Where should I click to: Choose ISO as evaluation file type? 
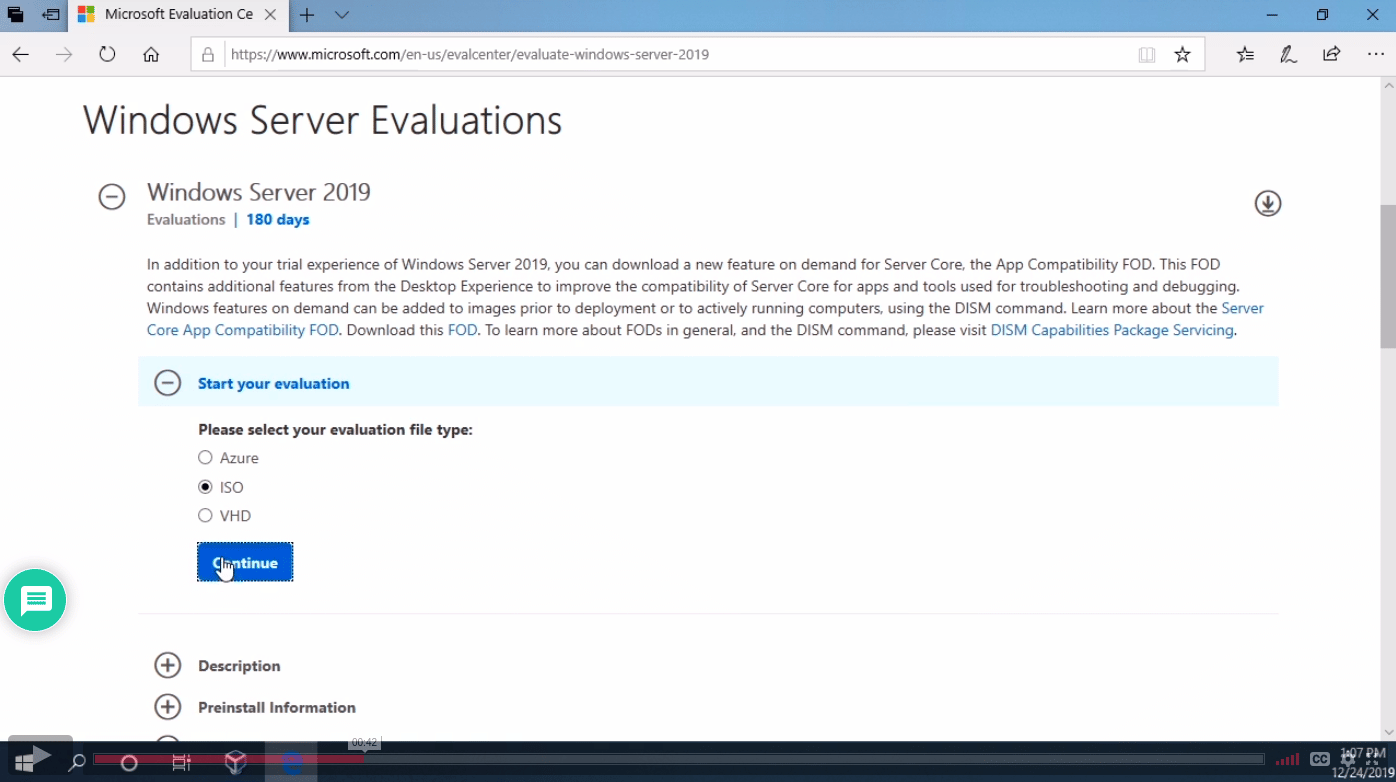[x=205, y=487]
